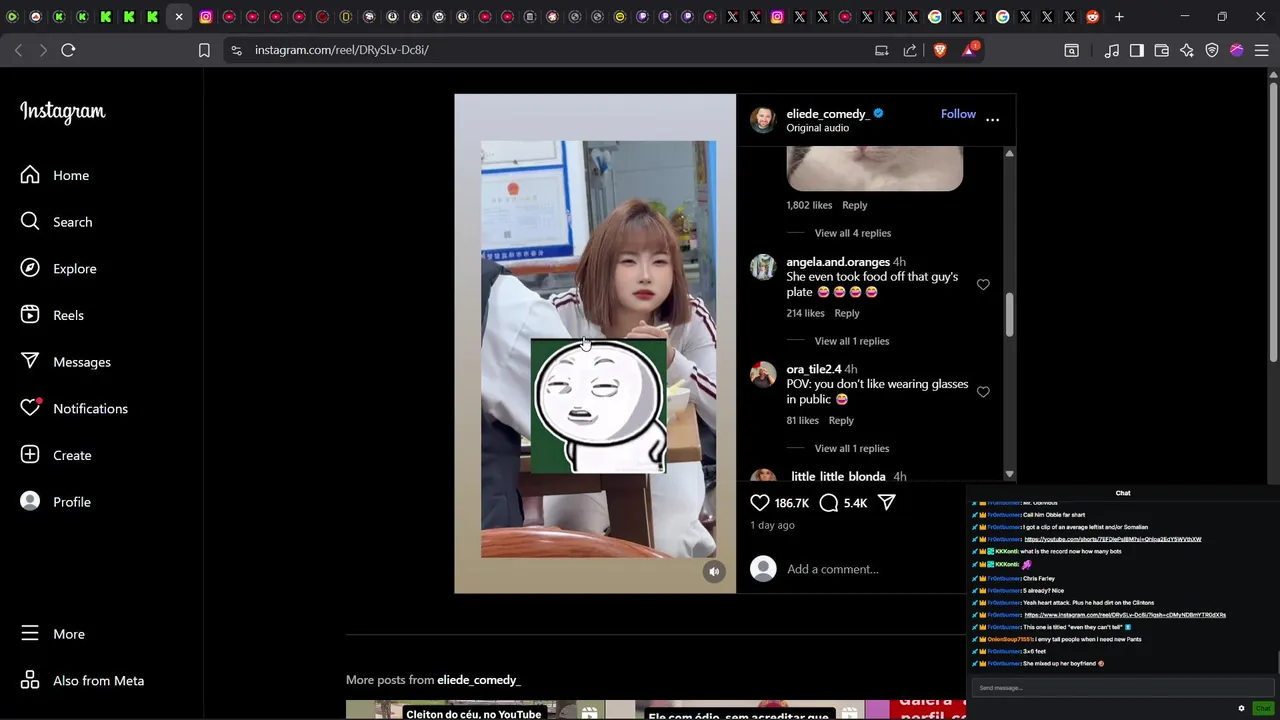Click the site info icon beside URL
The height and width of the screenshot is (720, 1280).
point(235,50)
